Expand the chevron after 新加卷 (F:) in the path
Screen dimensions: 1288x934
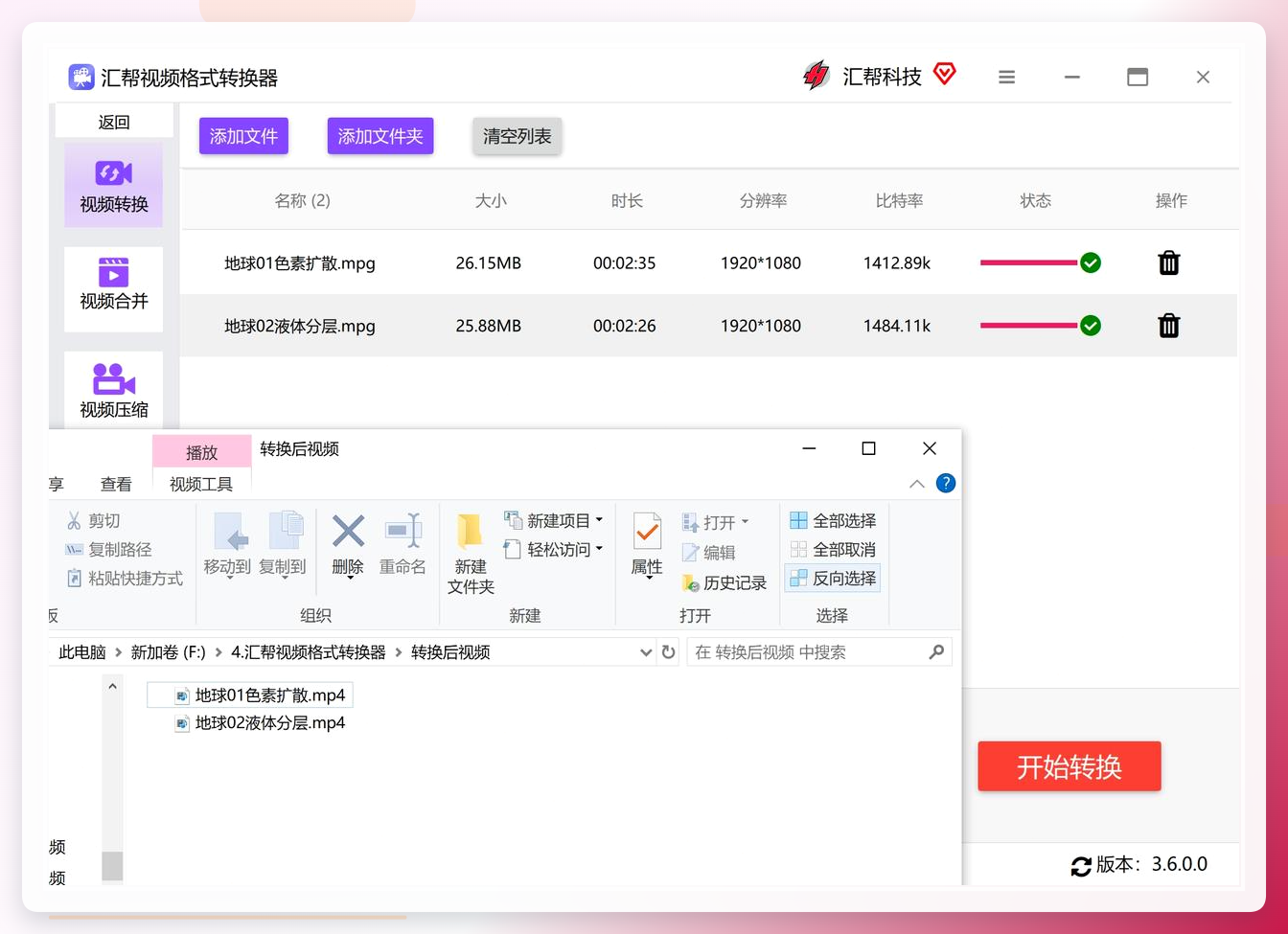pyautogui.click(x=218, y=652)
